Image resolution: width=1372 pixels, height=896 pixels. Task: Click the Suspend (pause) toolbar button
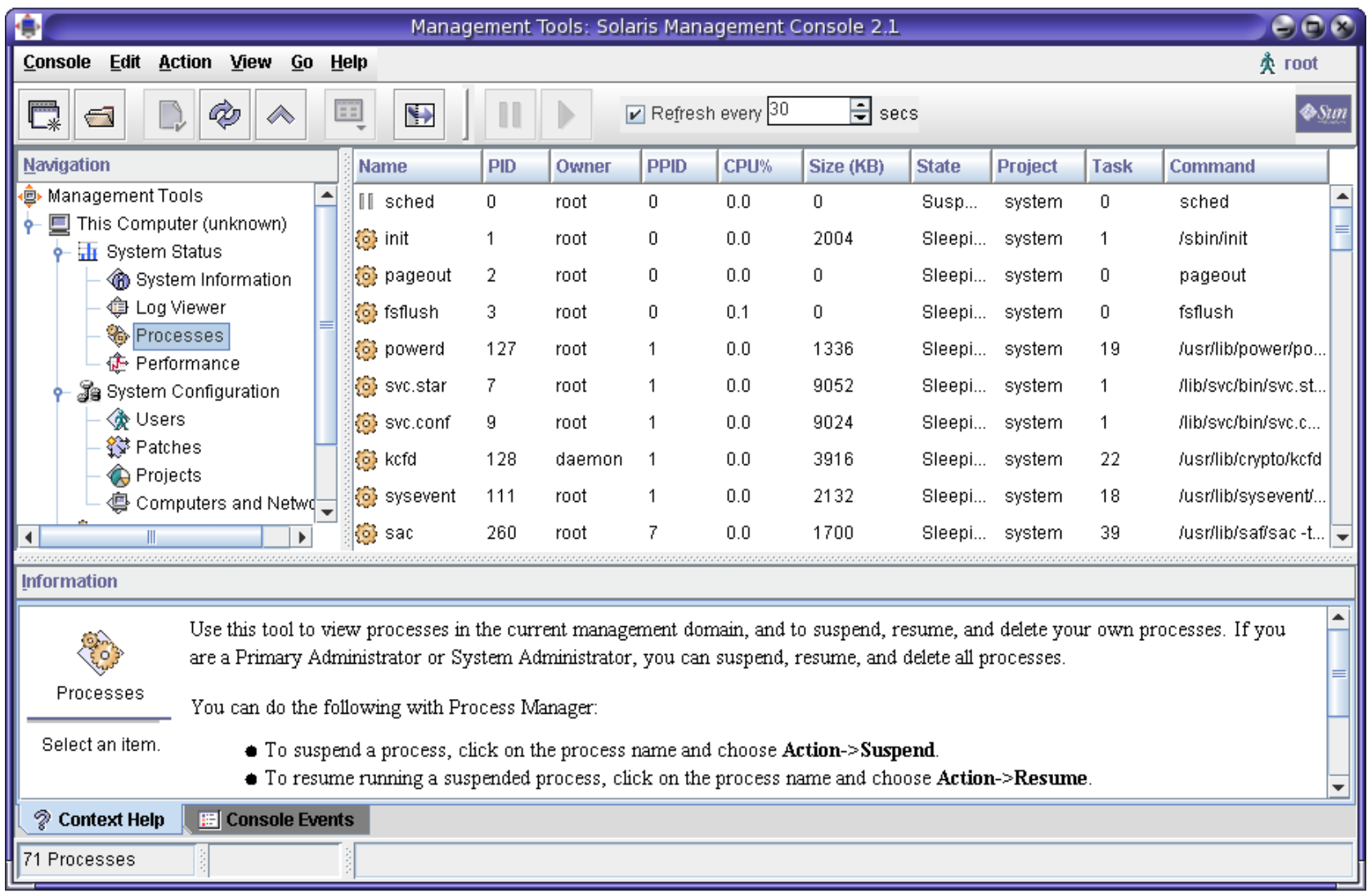point(510,114)
